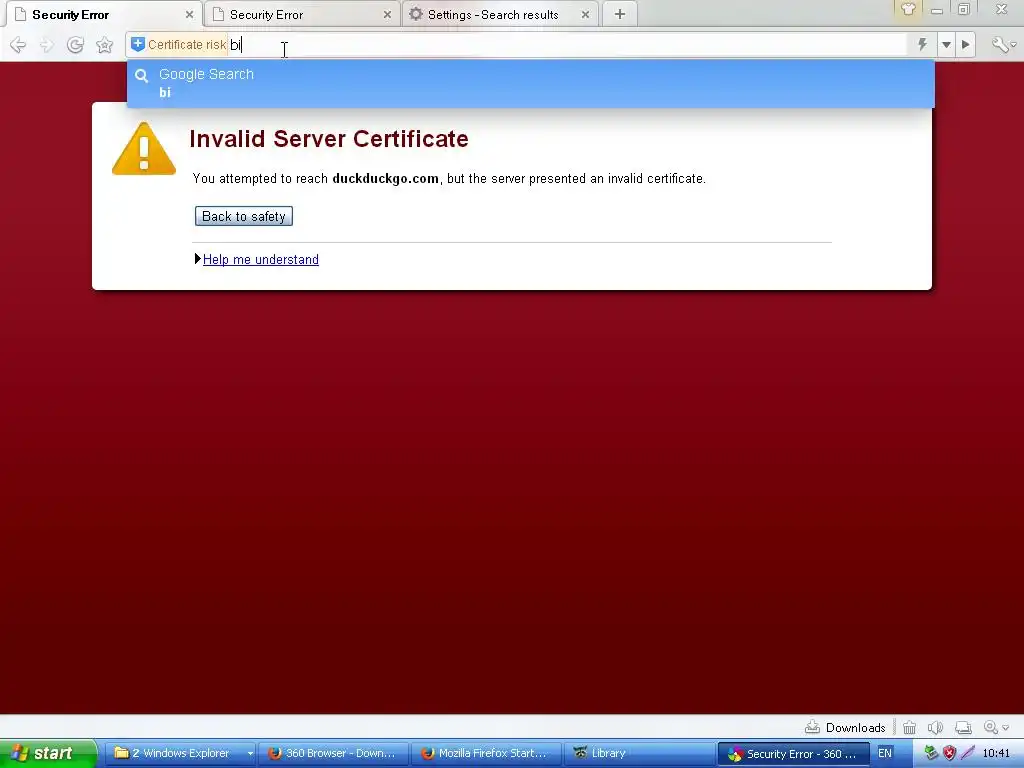
Task: Open the Windows Explorer taskbar group
Action: [x=179, y=753]
